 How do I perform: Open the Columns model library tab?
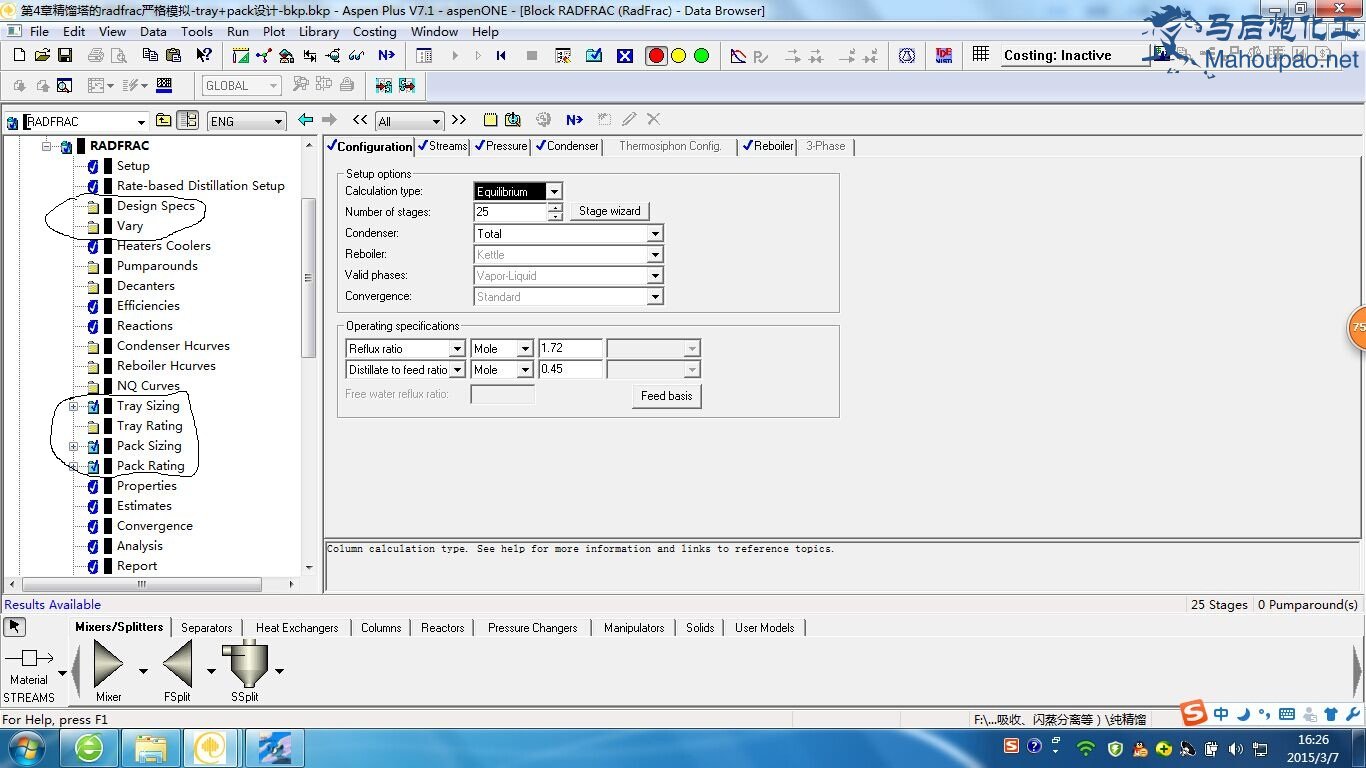381,628
